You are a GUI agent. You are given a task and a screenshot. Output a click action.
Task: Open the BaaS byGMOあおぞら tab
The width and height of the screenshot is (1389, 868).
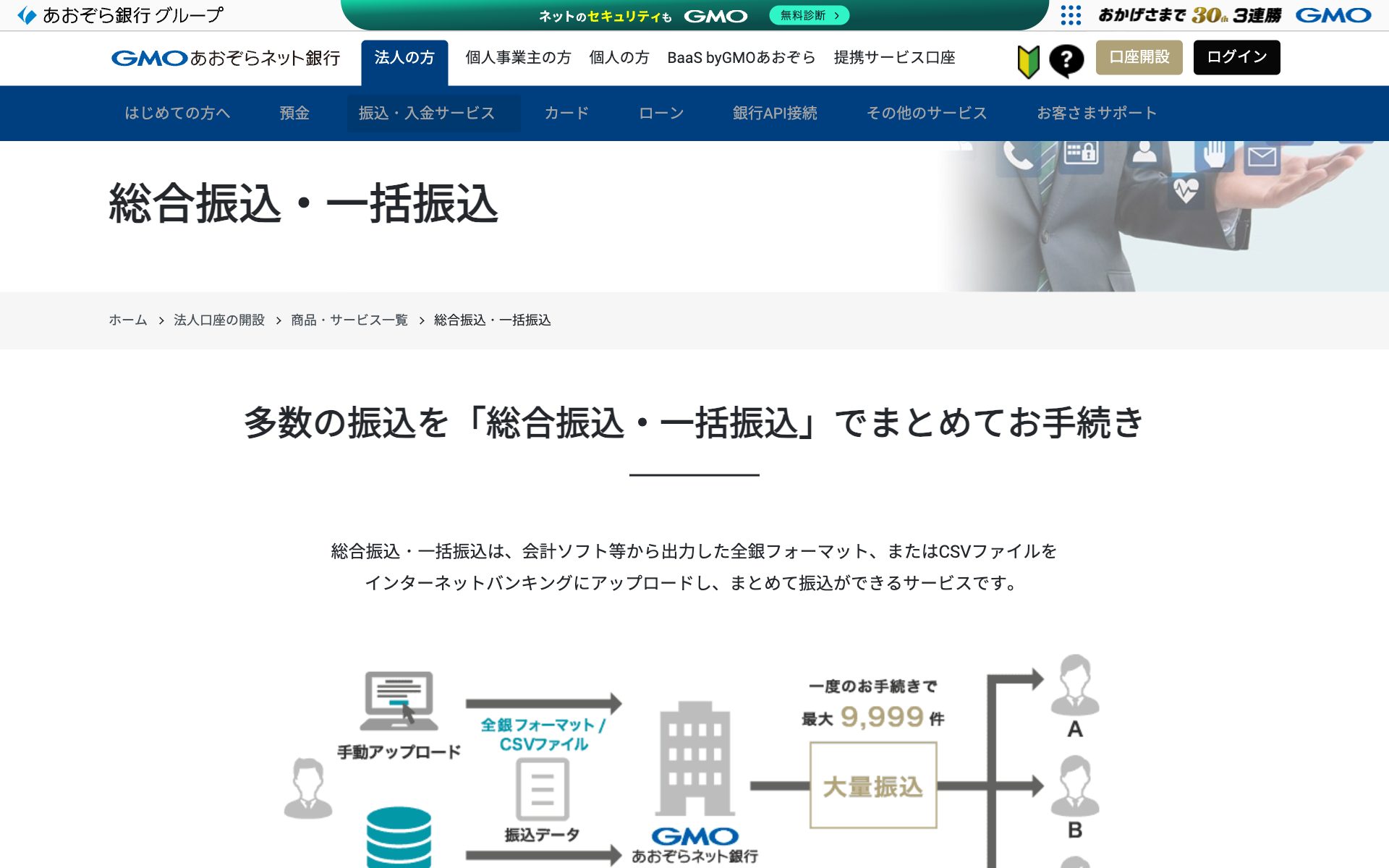[x=742, y=57]
